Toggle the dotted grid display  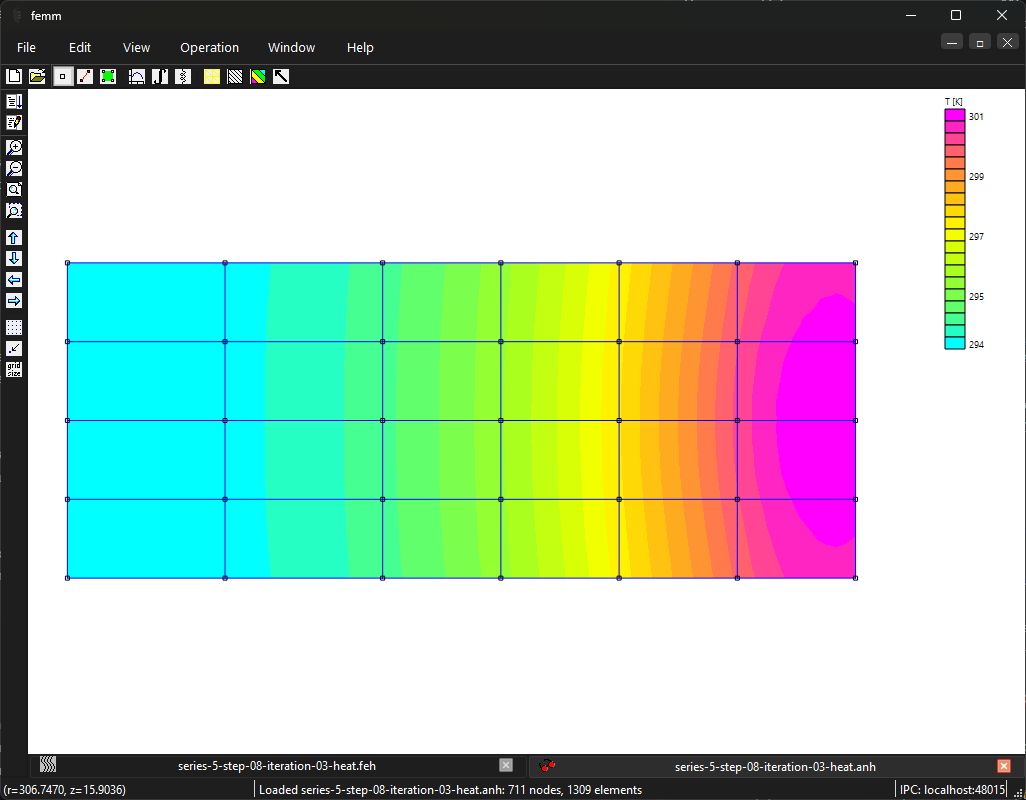coord(14,327)
